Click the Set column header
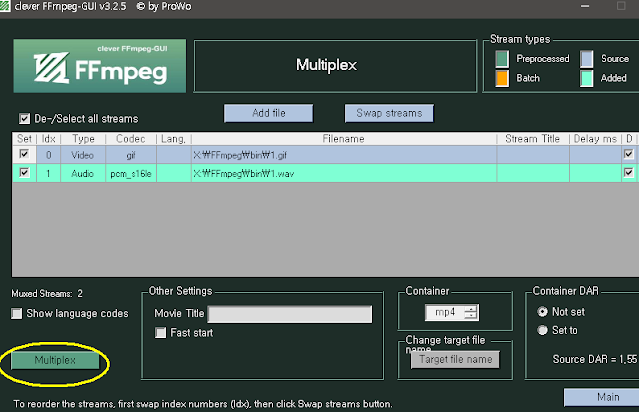639x412 pixels. click(24, 139)
